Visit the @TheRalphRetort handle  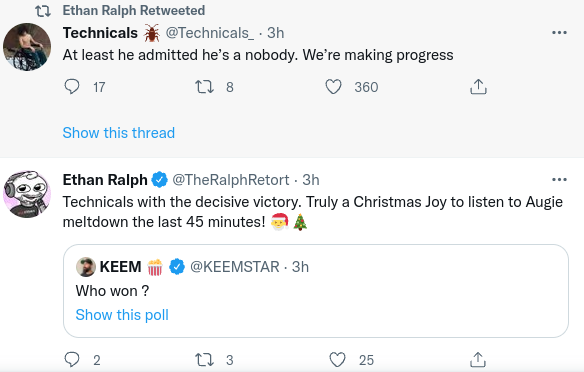pos(231,180)
